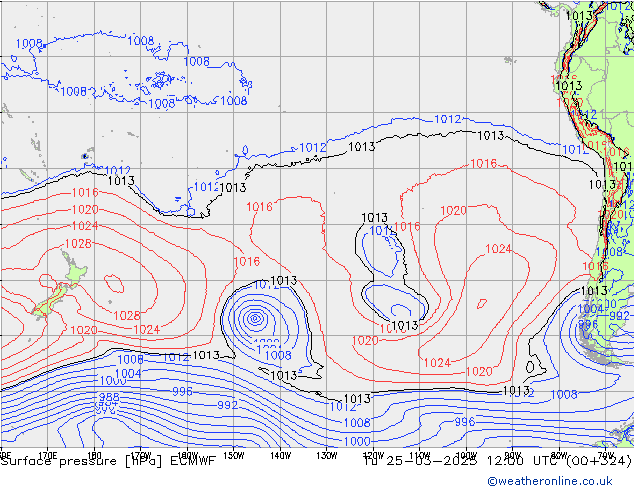
Task: Select the 140W longitude label
Action: coord(280,456)
